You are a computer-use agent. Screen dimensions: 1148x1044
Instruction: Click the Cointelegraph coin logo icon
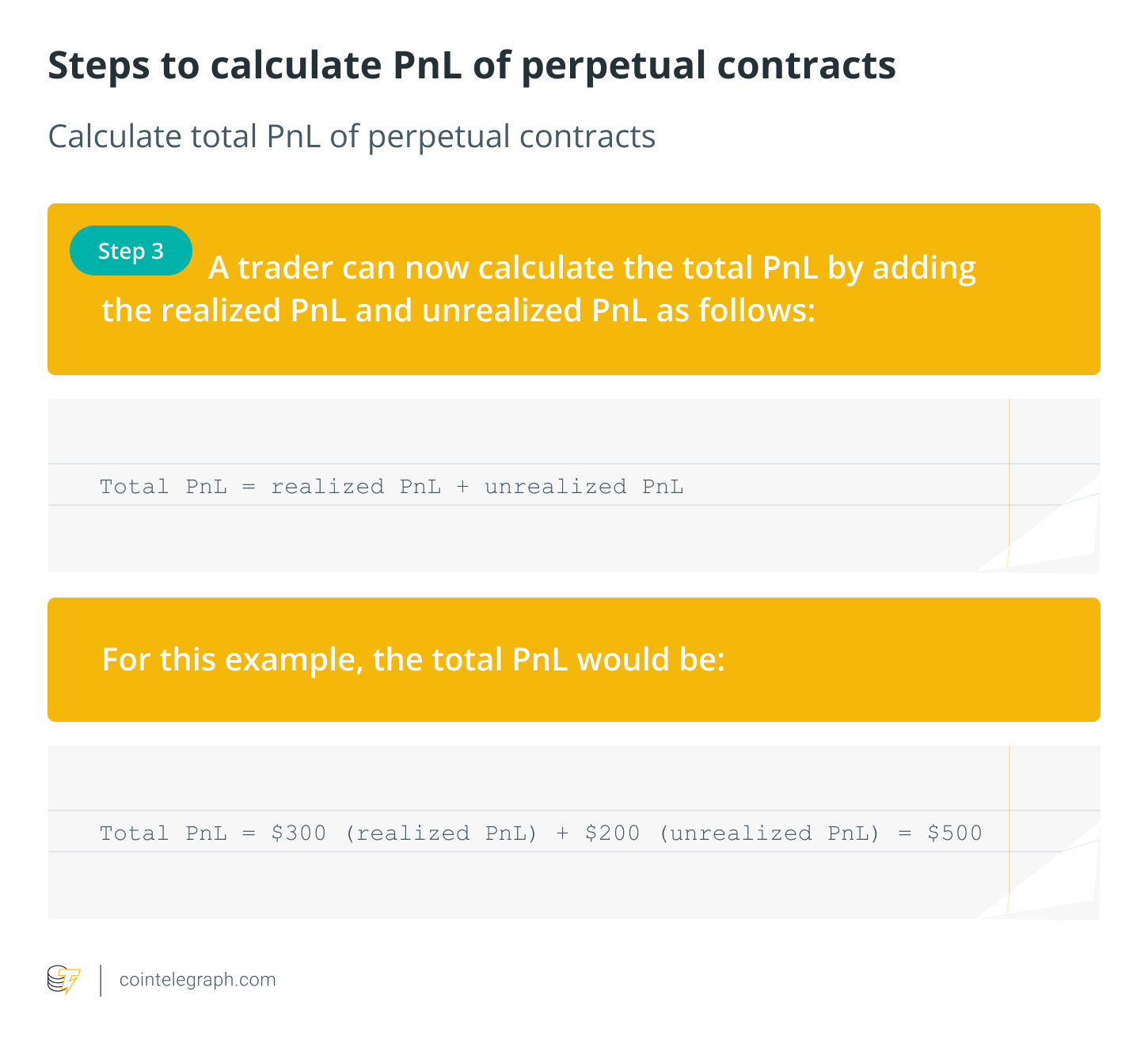(x=63, y=979)
